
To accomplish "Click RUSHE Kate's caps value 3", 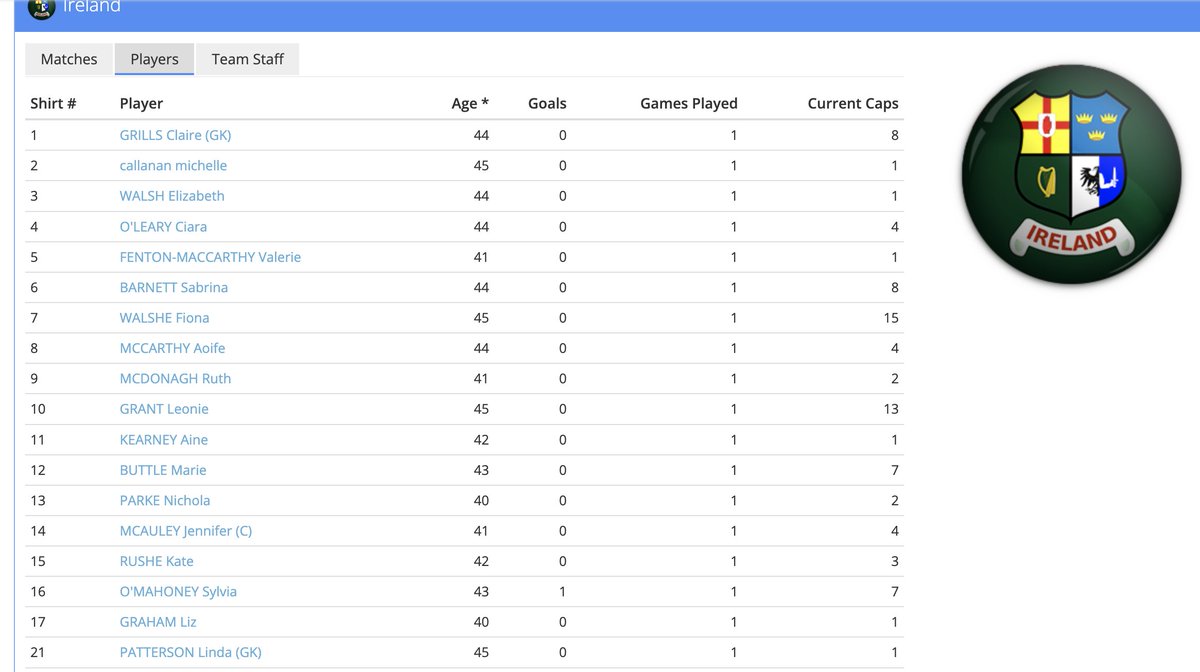I will coord(895,561).
